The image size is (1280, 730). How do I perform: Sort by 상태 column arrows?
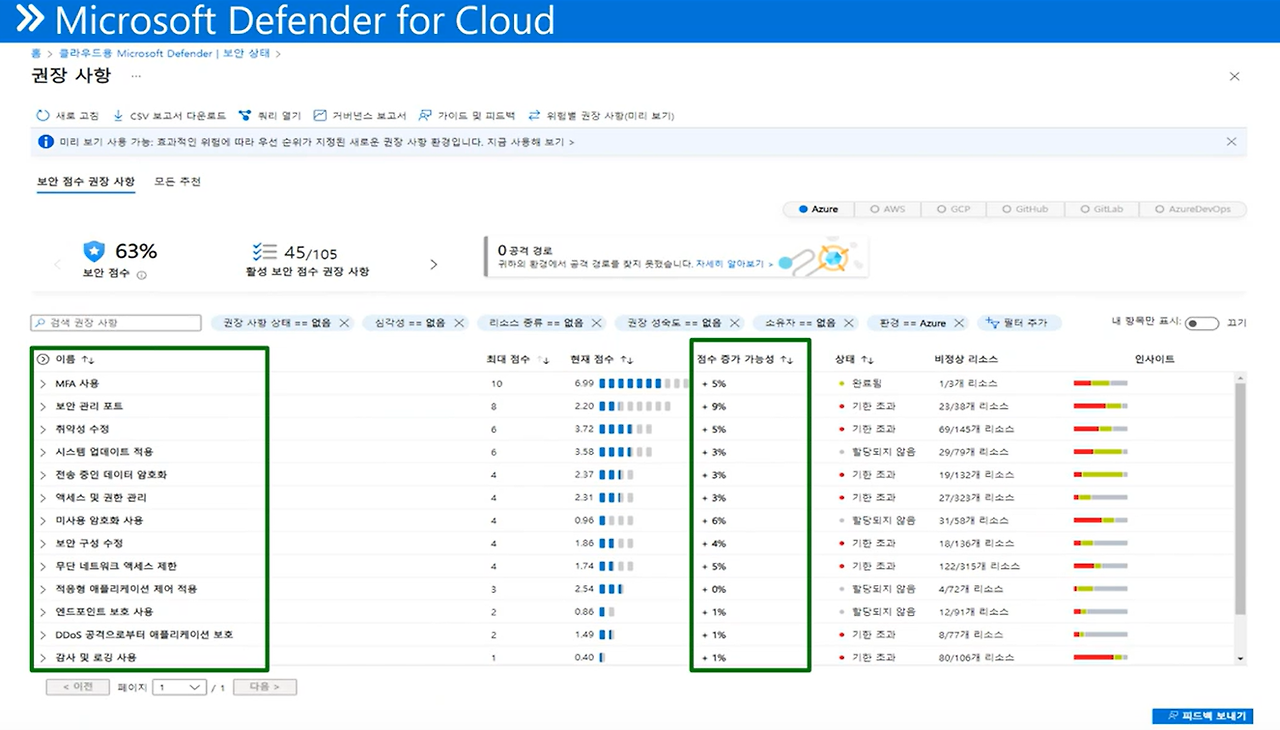(x=868, y=359)
